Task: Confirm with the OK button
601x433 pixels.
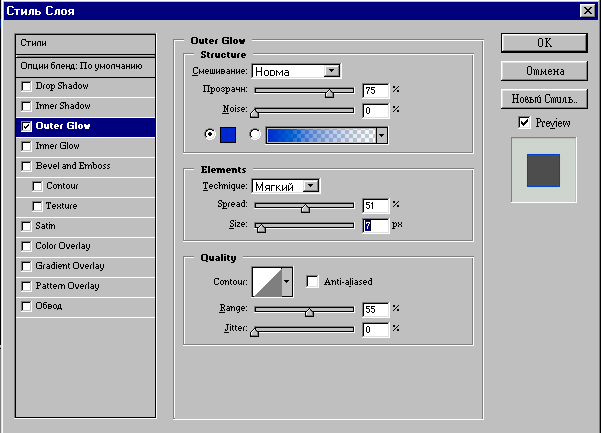Action: 544,43
